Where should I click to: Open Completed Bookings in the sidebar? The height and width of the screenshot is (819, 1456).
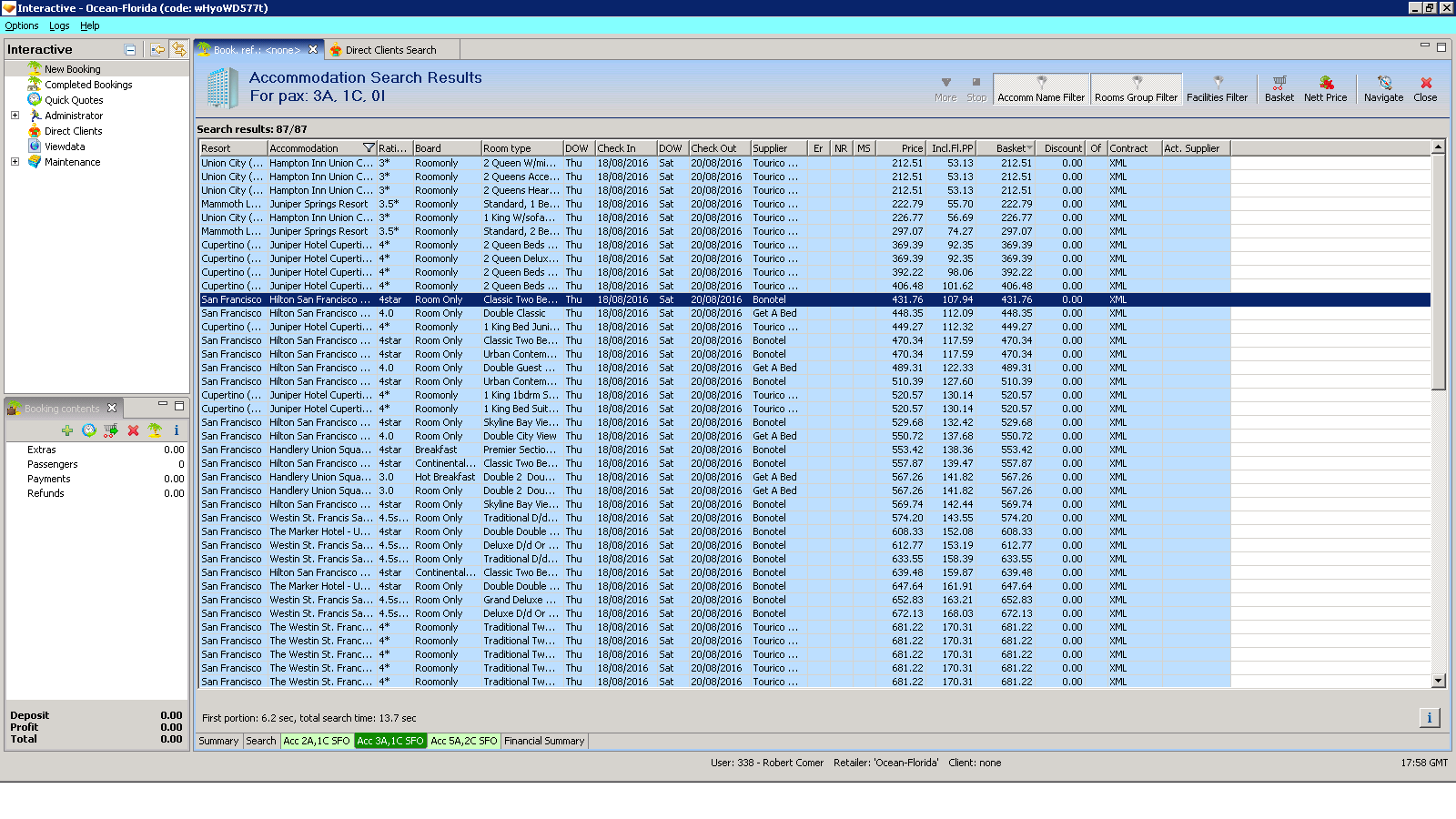click(x=88, y=85)
